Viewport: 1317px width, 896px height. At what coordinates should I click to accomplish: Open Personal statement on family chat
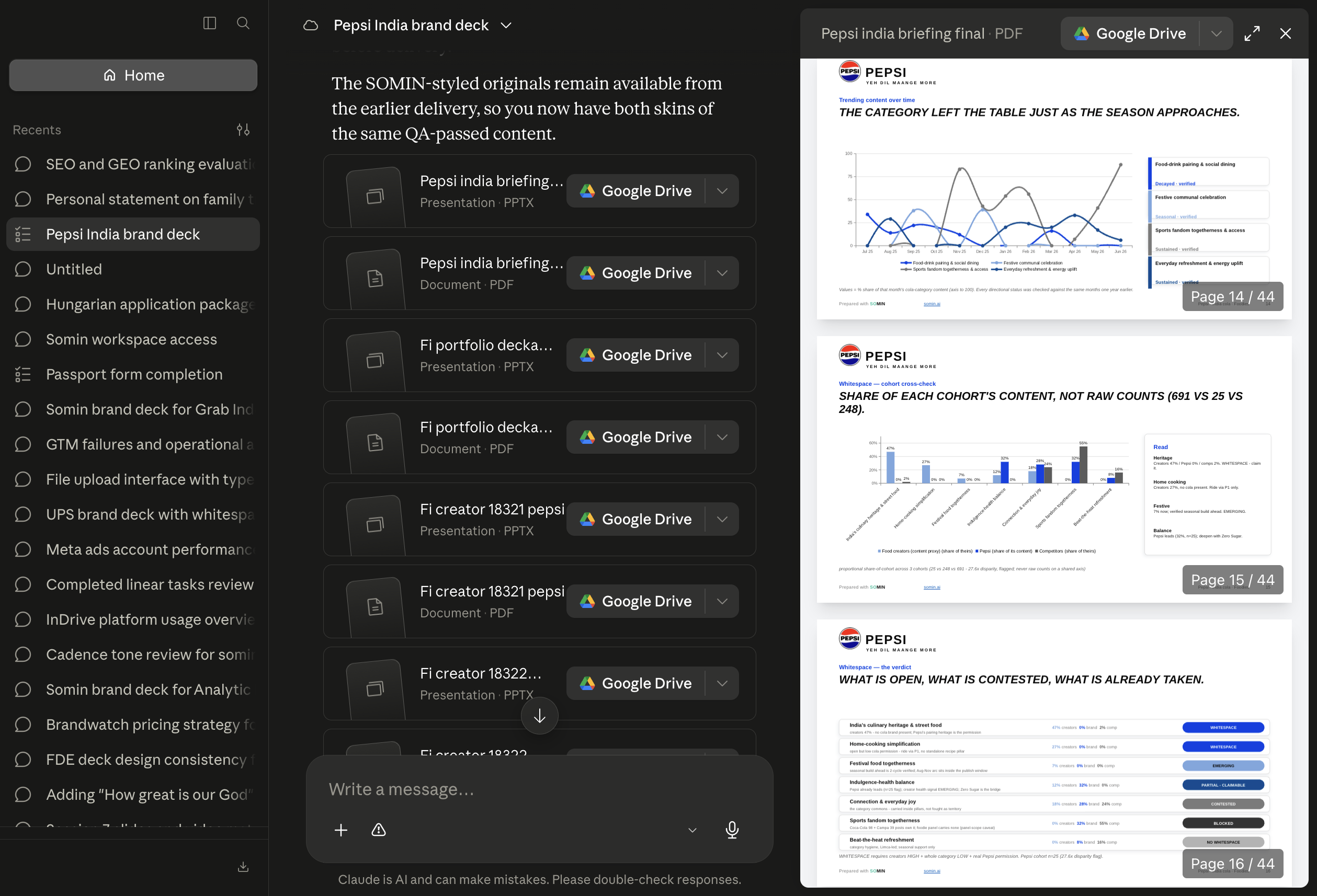[x=133, y=199]
